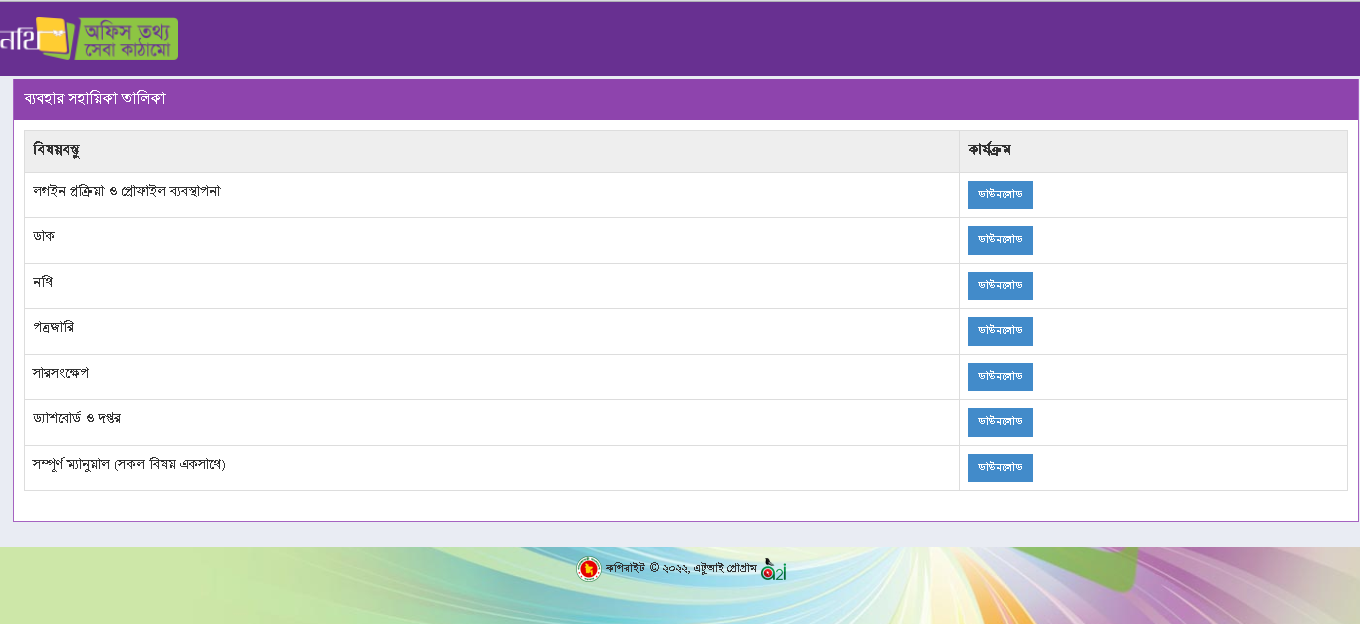The width and height of the screenshot is (1360, 624).
Task: Select the পত্রজারি row label
Action: click(53, 327)
